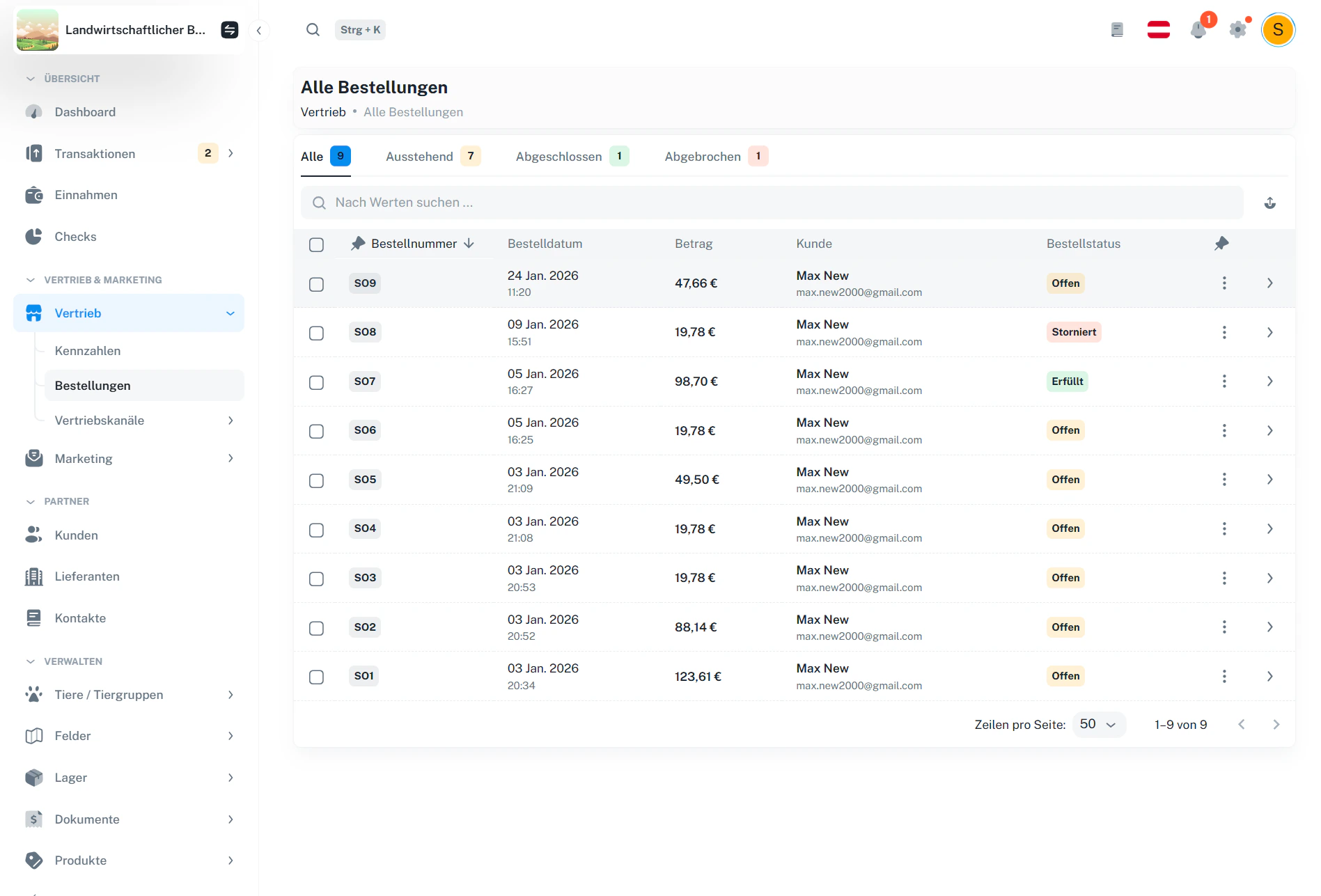This screenshot has width=1321, height=896.
Task: Switch to the Abgebrochen tab
Action: coord(716,157)
